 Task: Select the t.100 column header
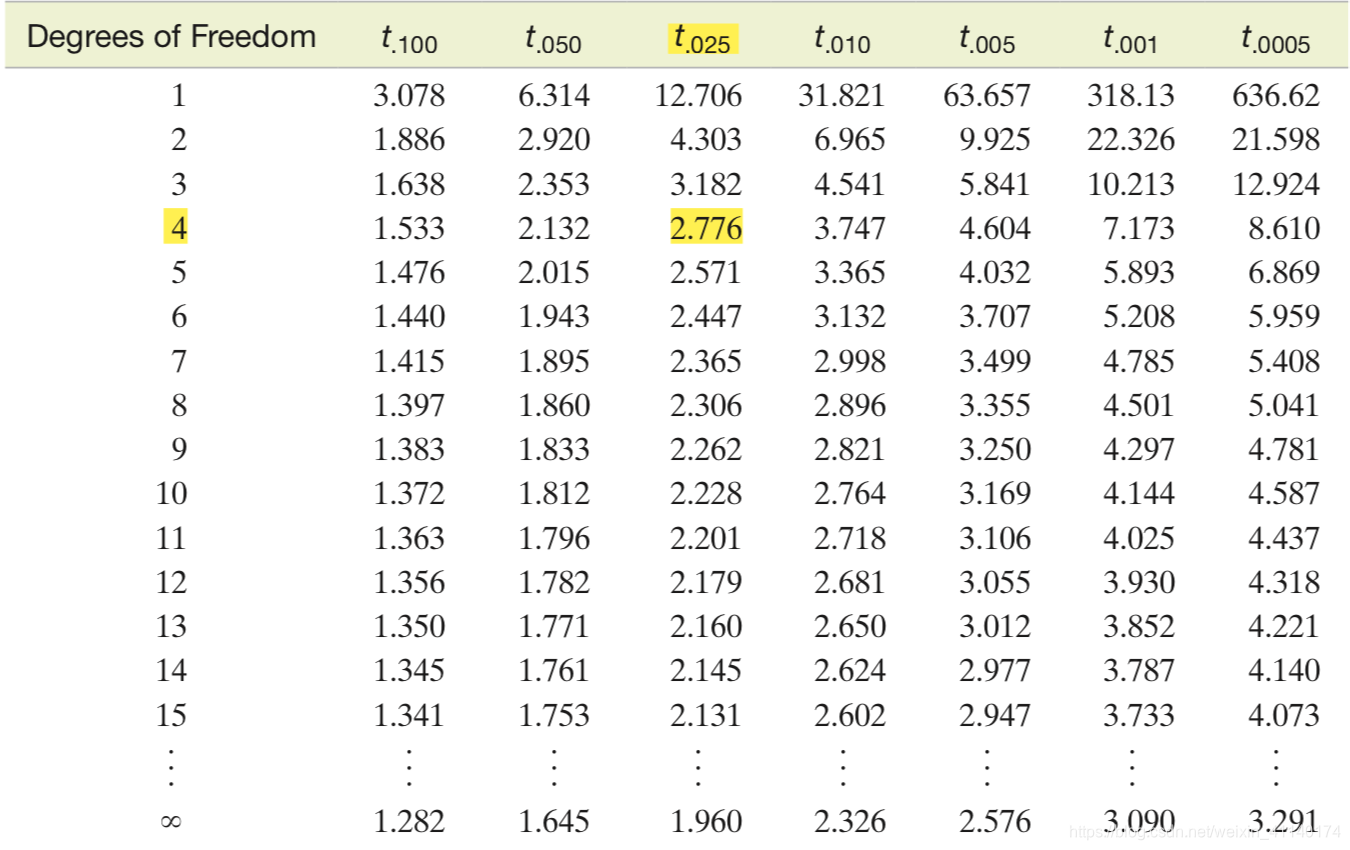pyautogui.click(x=409, y=39)
